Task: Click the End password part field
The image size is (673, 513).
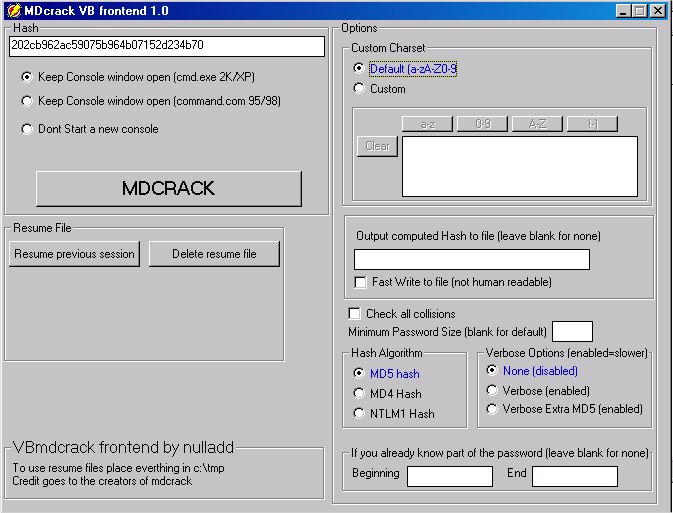Action: point(574,476)
